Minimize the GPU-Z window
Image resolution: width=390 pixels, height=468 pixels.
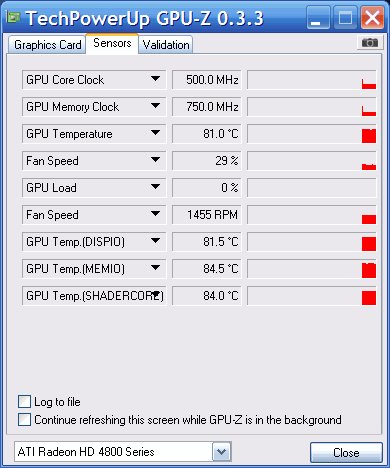[x=318, y=17]
